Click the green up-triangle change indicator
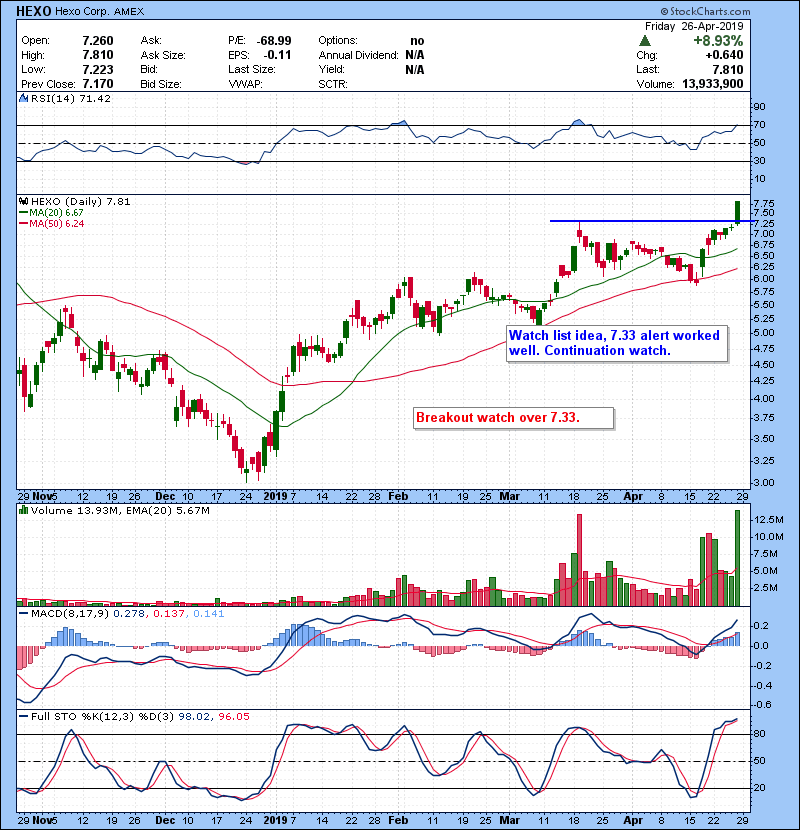The image size is (800, 830). point(644,41)
